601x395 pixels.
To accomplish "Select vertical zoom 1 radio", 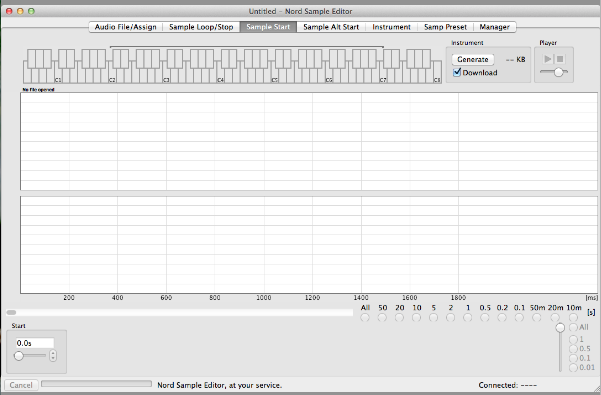I will click(x=573, y=339).
